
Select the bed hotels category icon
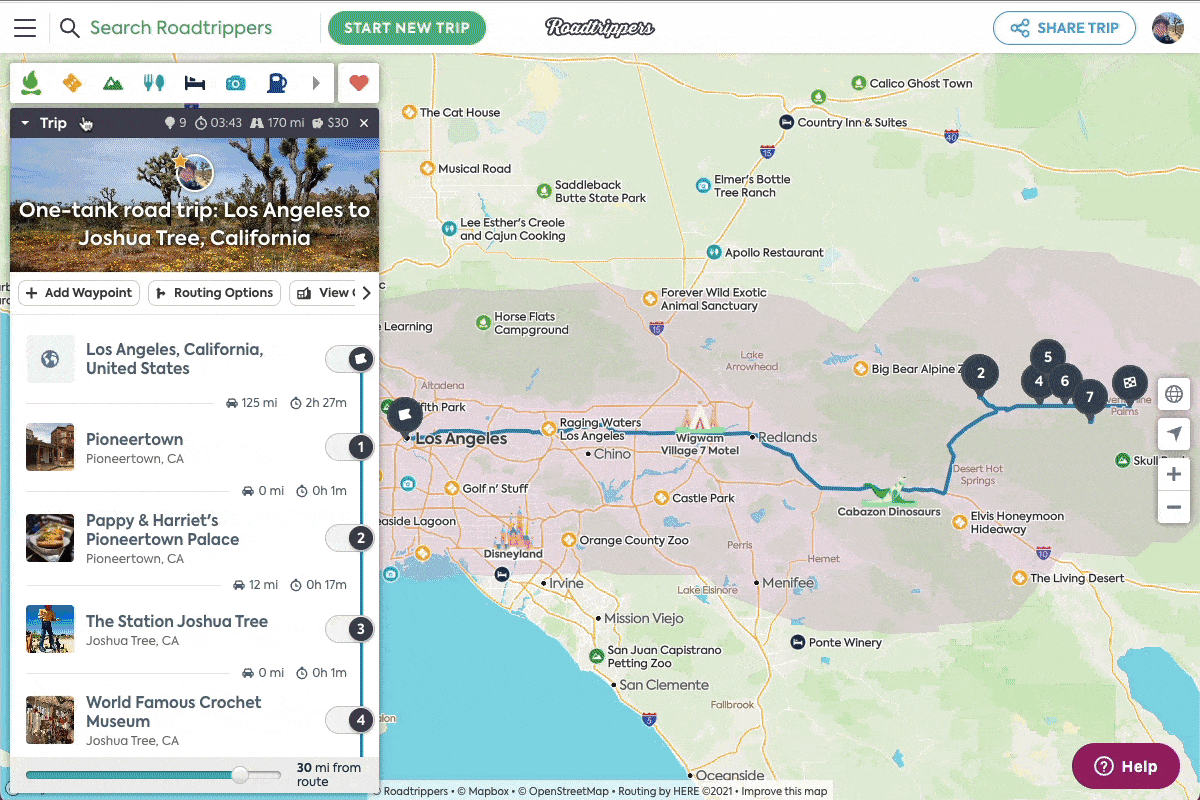point(194,83)
